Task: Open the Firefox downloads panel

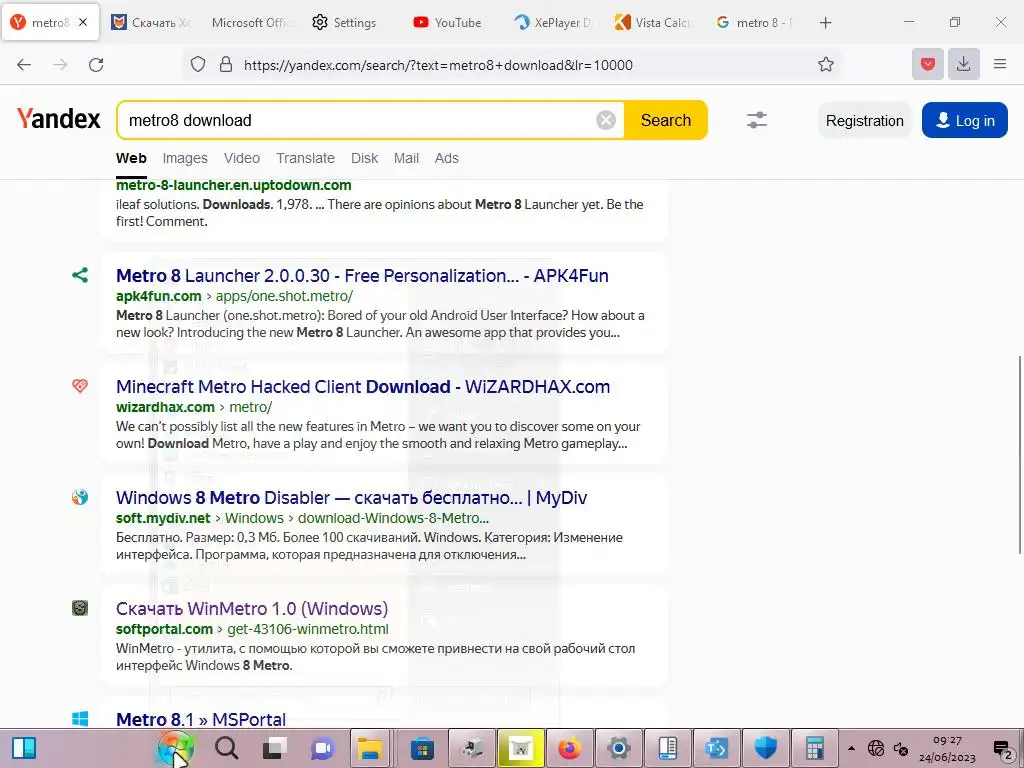Action: pos(963,64)
